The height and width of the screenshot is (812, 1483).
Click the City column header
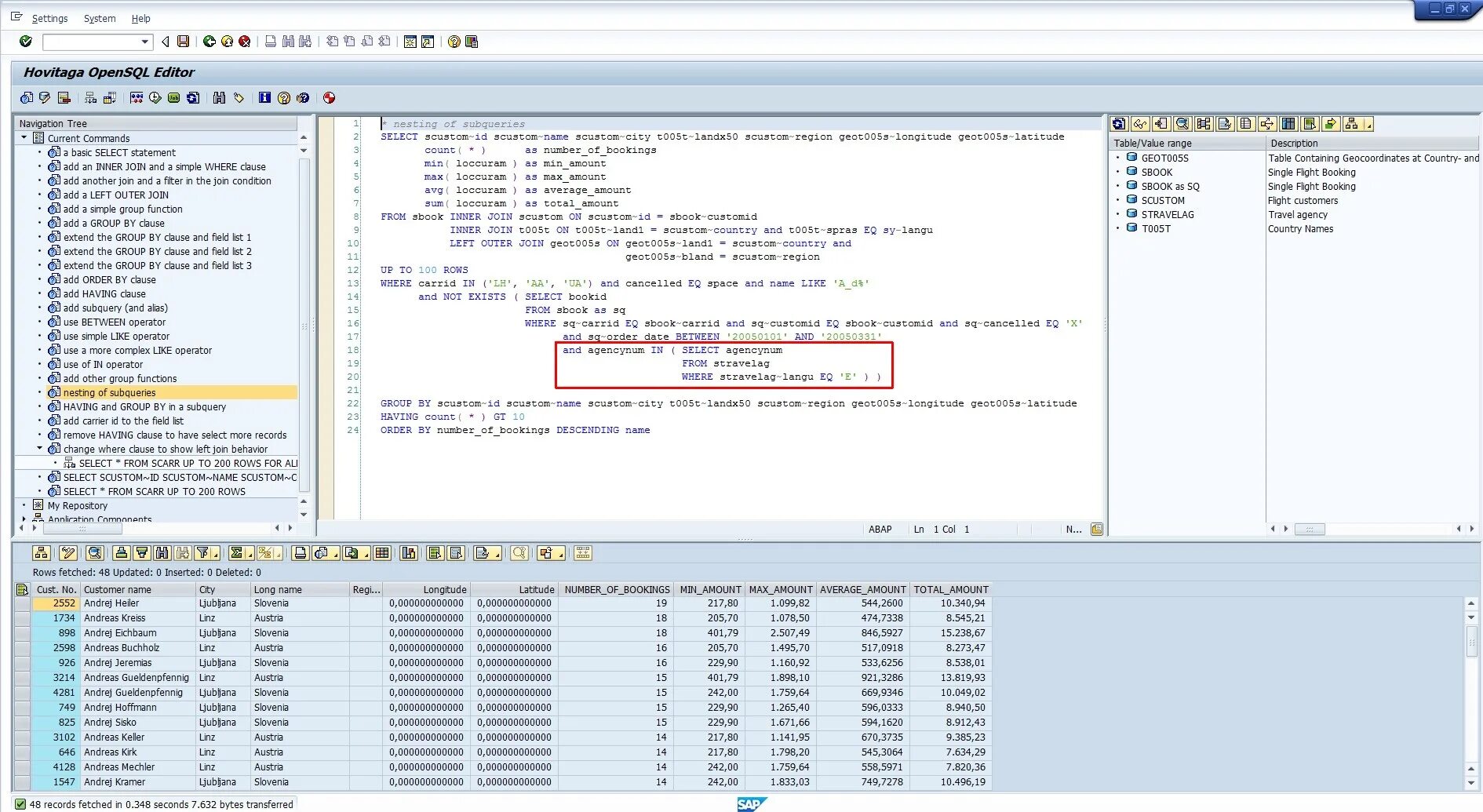point(223,589)
